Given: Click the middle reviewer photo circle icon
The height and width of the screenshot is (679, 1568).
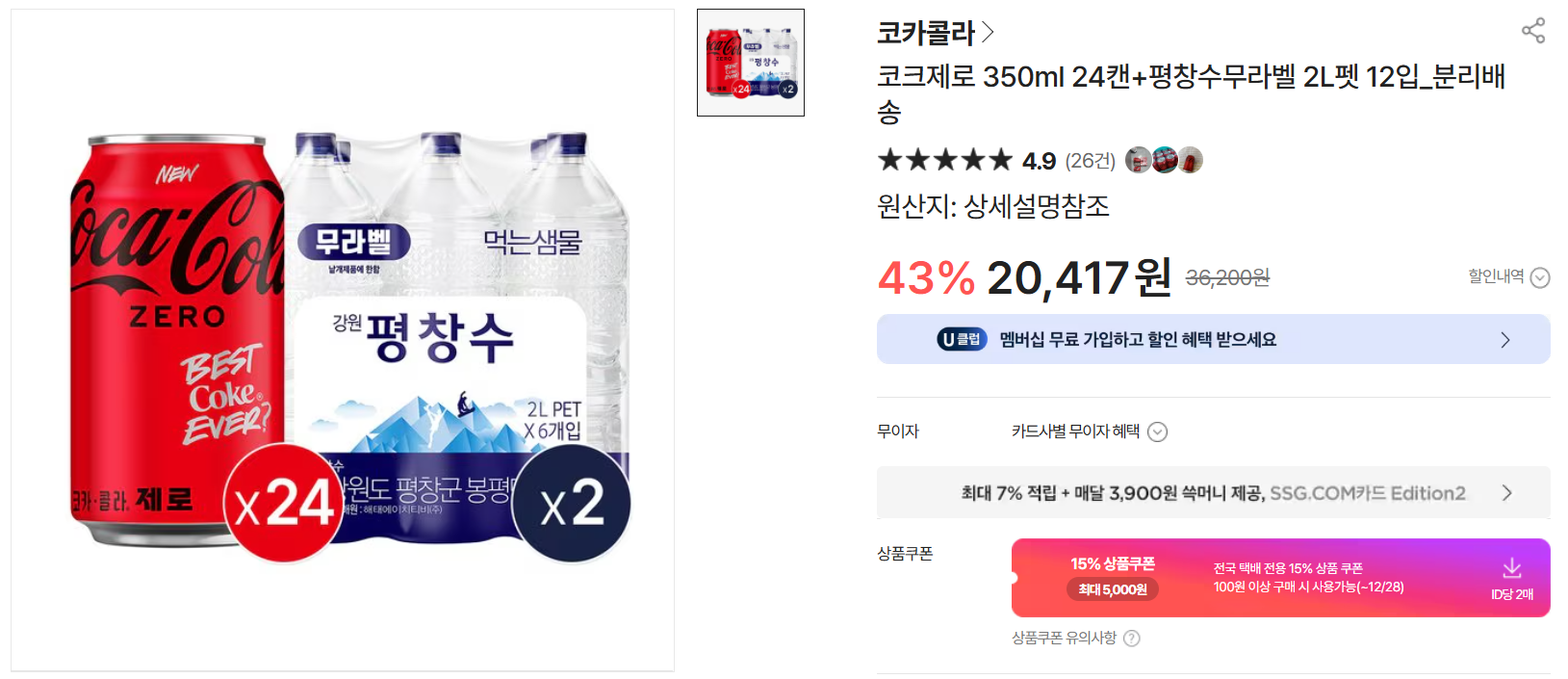Looking at the screenshot, I should click(x=1166, y=160).
